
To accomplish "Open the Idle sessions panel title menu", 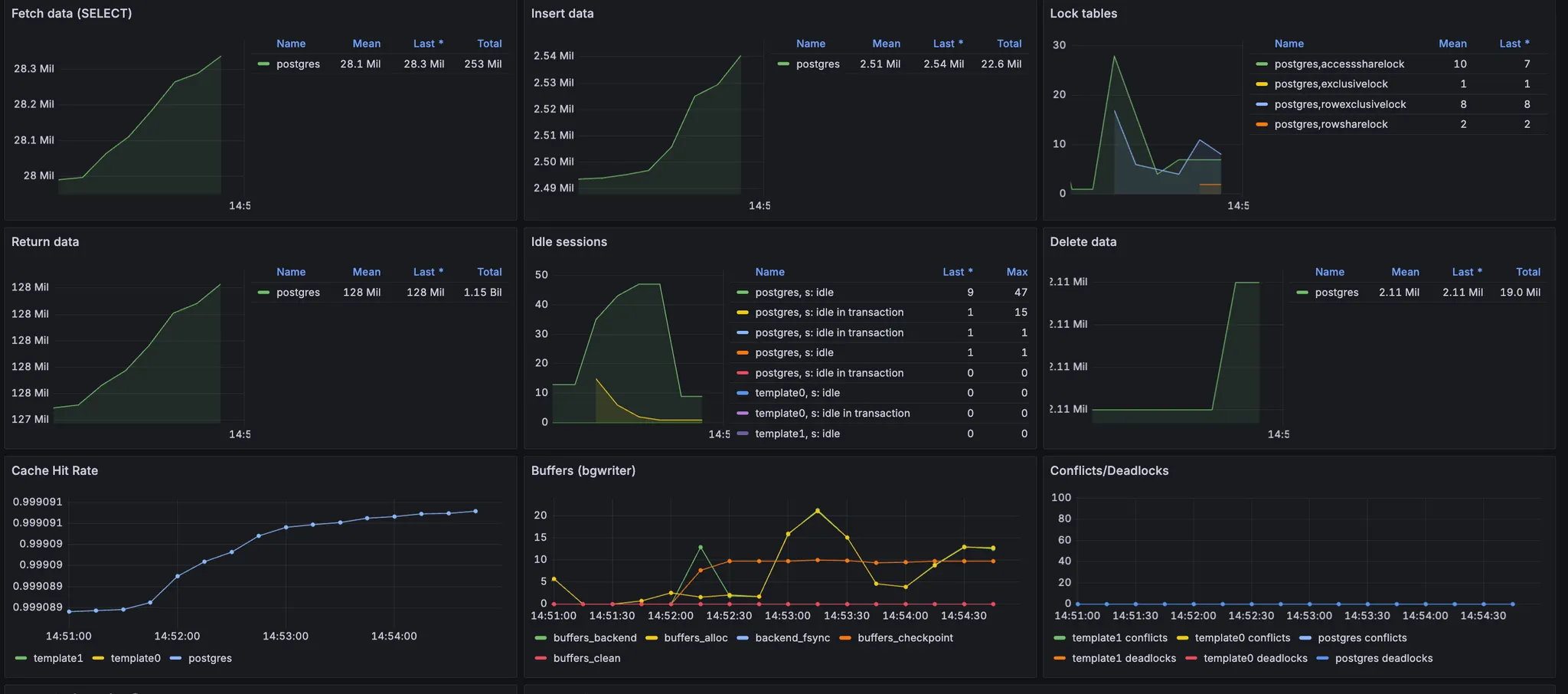I will pyautogui.click(x=569, y=241).
